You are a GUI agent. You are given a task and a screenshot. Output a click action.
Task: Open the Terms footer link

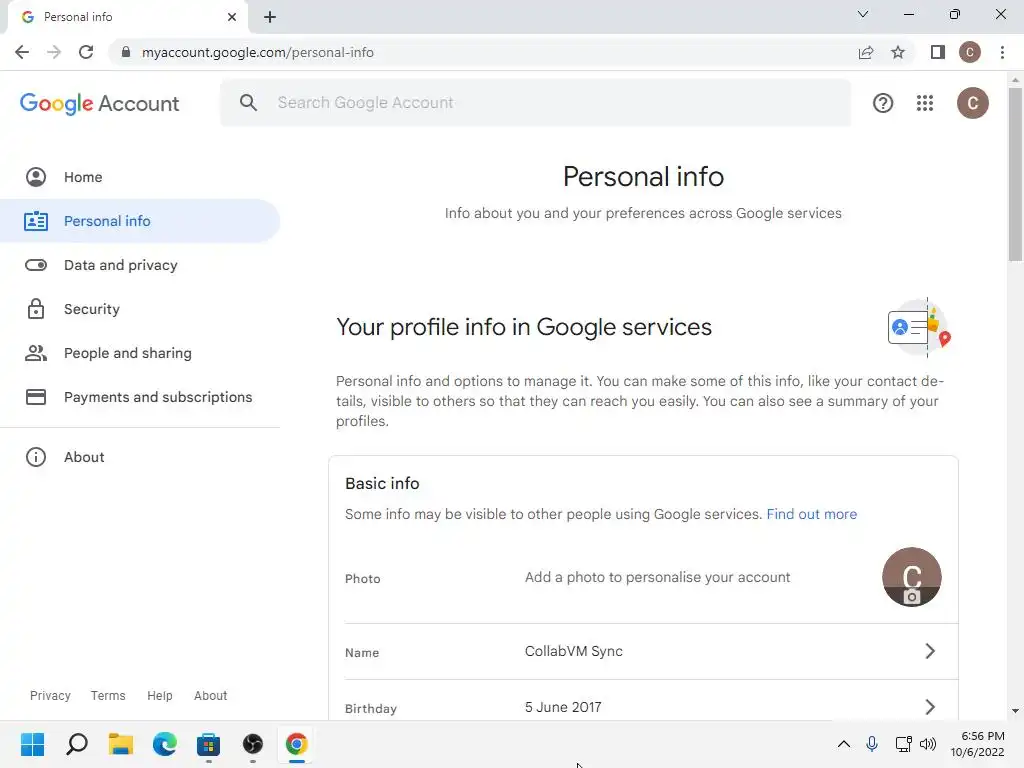108,696
